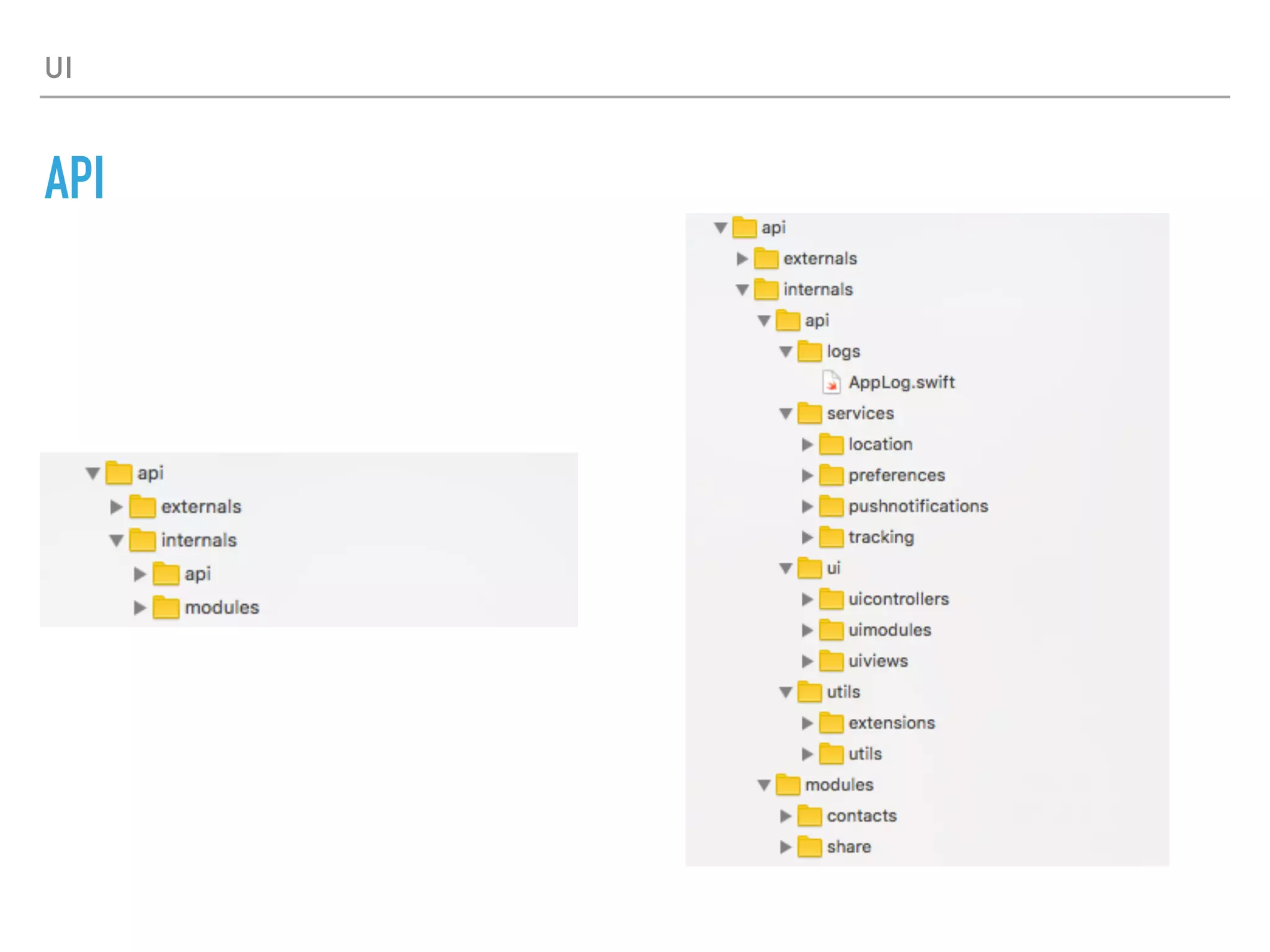The width and height of the screenshot is (1270, 952).
Task: Select the contacts row label
Action: click(x=862, y=816)
